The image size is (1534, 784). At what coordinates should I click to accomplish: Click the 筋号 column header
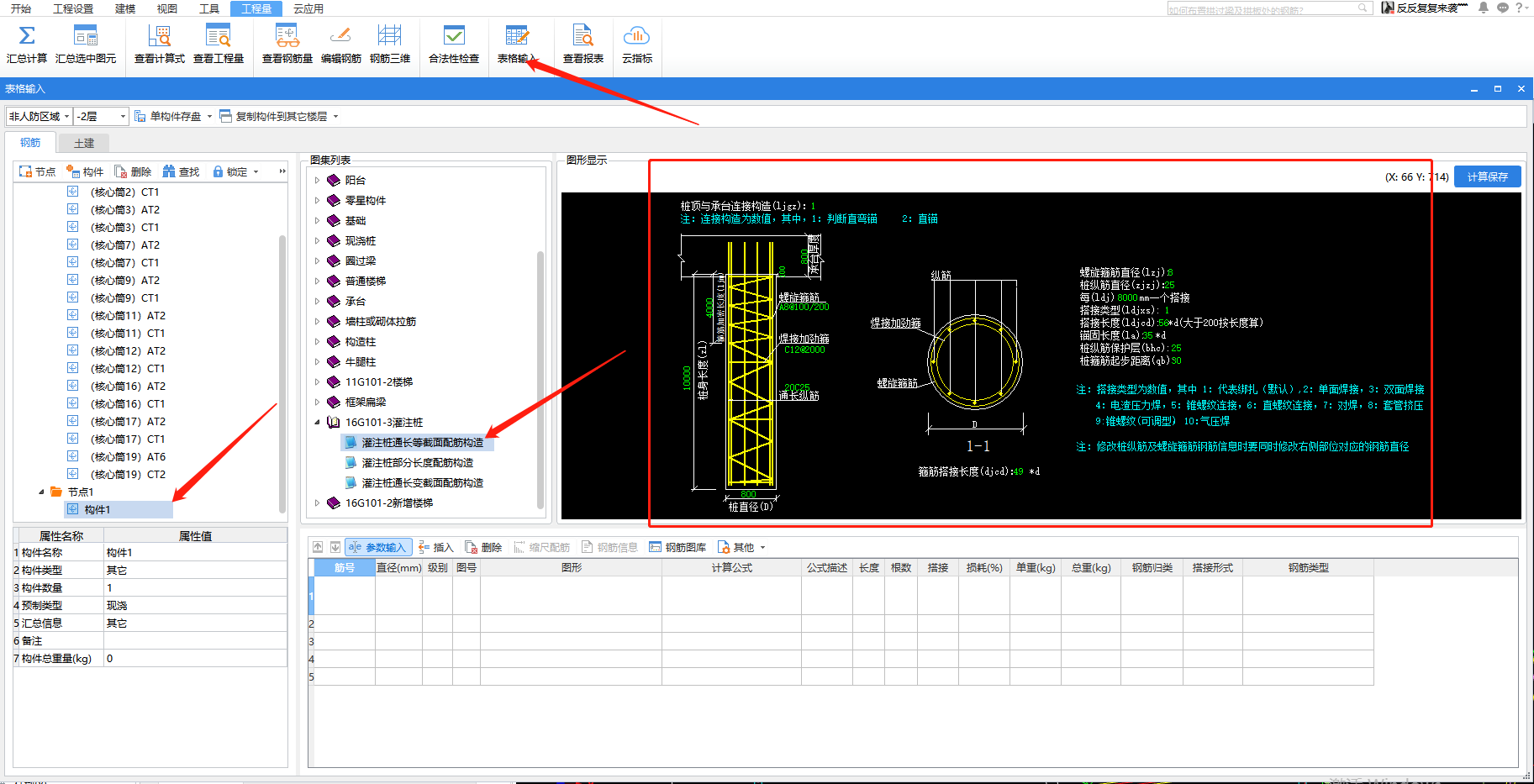click(x=345, y=568)
